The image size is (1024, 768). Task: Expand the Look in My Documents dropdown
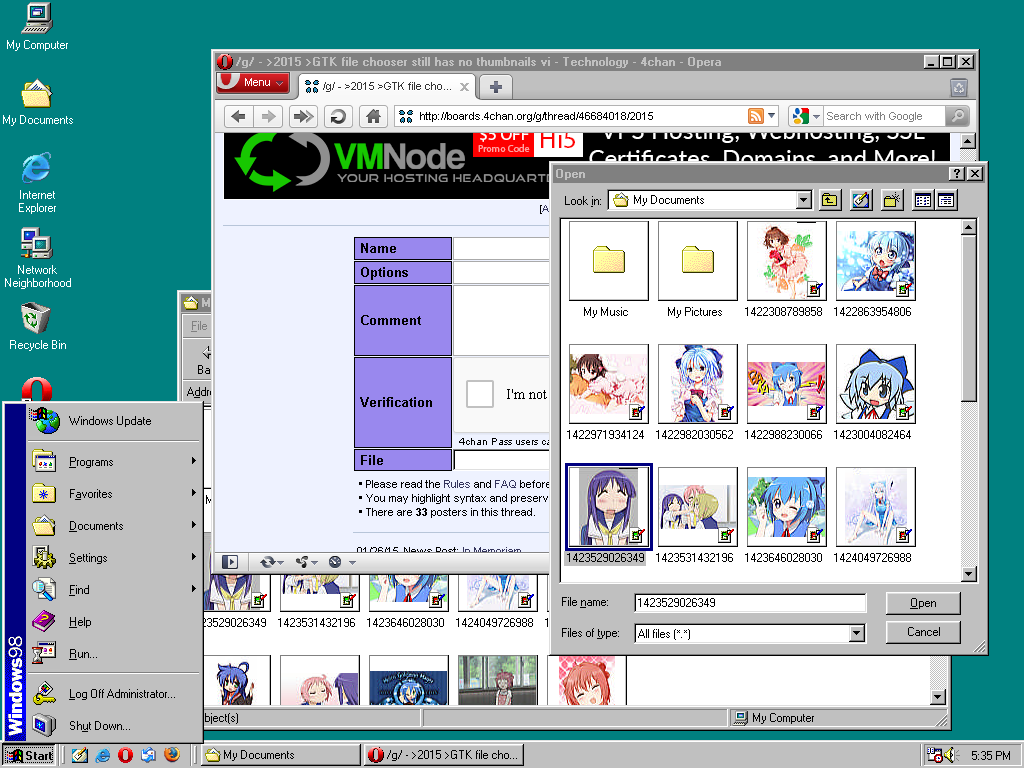tap(804, 200)
